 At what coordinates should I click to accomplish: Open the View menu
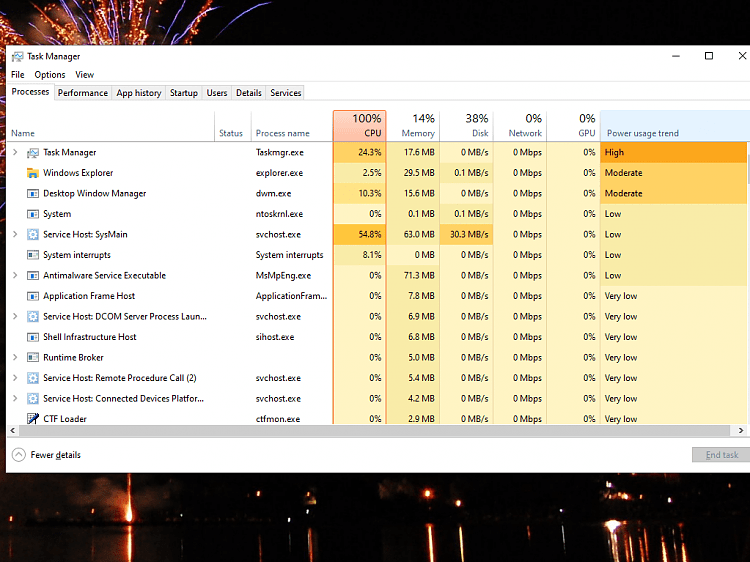click(84, 75)
